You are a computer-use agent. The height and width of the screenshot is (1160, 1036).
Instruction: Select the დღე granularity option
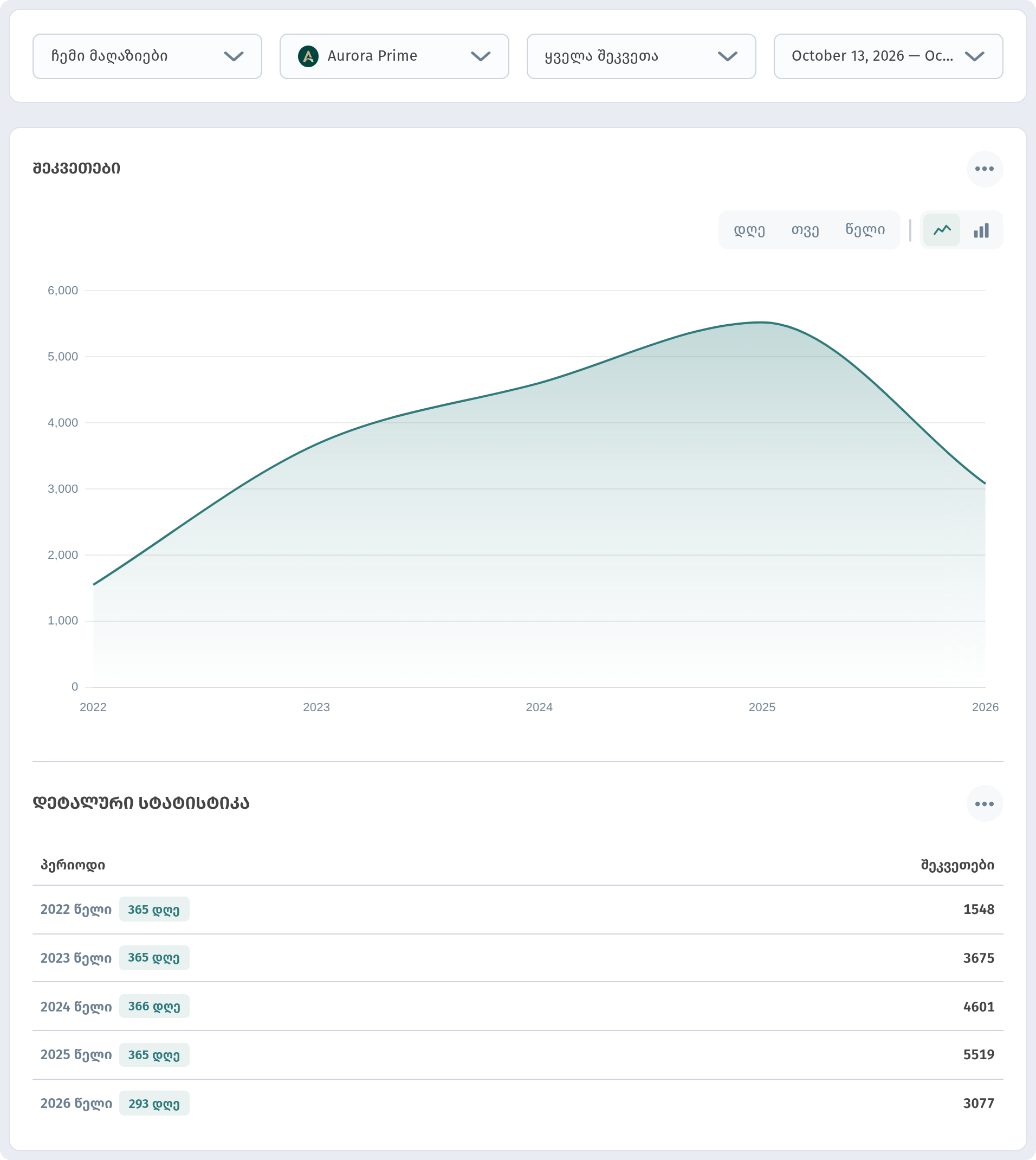749,230
